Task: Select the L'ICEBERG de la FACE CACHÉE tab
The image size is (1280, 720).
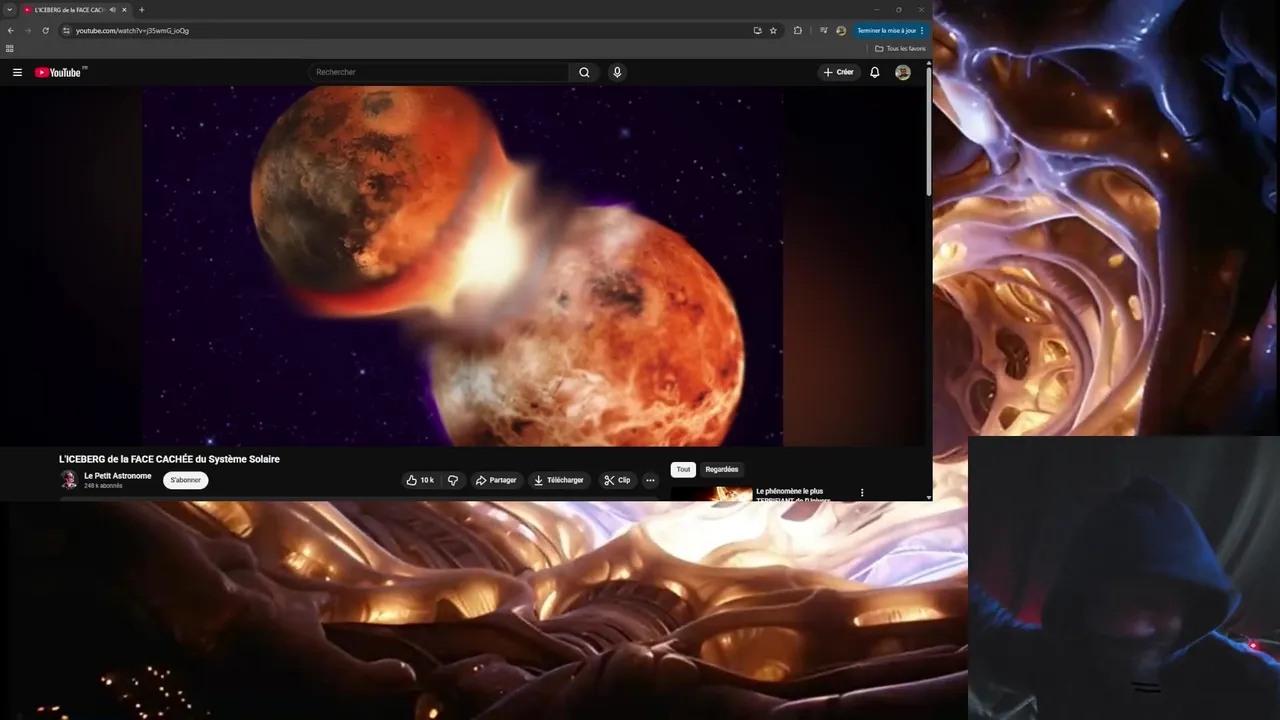Action: click(69, 10)
